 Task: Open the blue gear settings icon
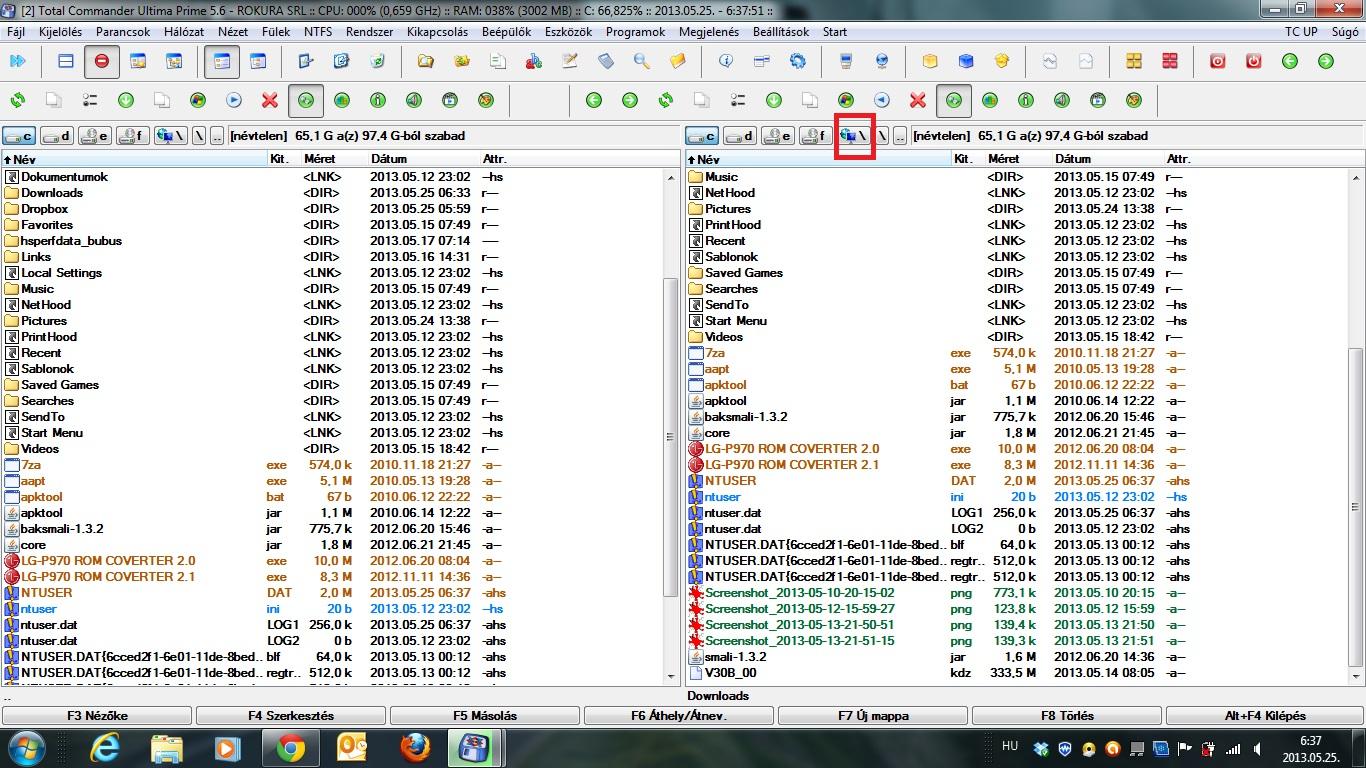pyautogui.click(x=798, y=62)
